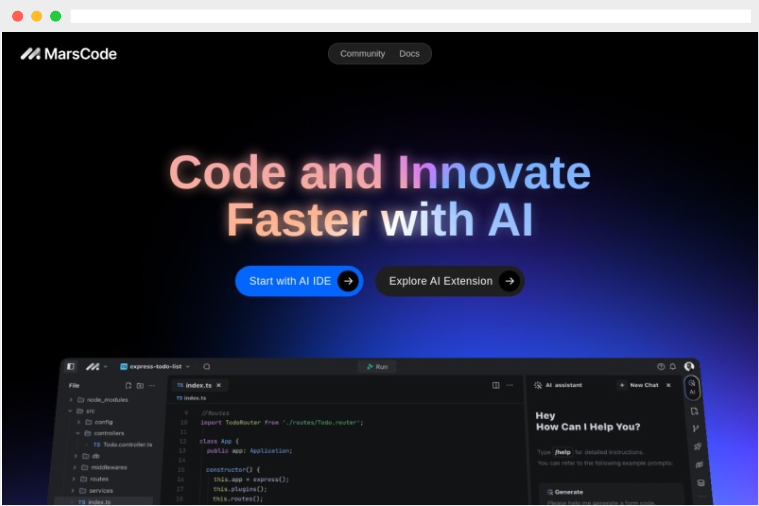Click the split editor icon
The height and width of the screenshot is (506, 759).
tap(496, 385)
